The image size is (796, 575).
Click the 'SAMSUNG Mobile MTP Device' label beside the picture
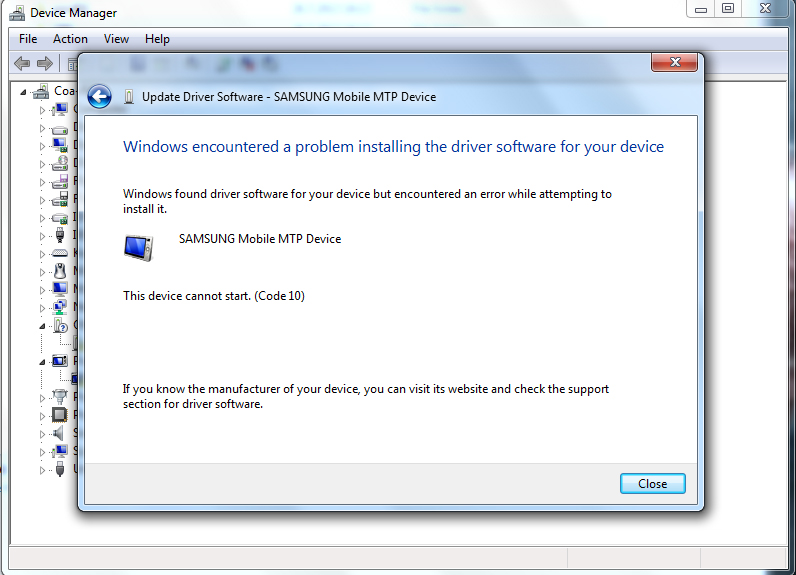click(x=260, y=239)
